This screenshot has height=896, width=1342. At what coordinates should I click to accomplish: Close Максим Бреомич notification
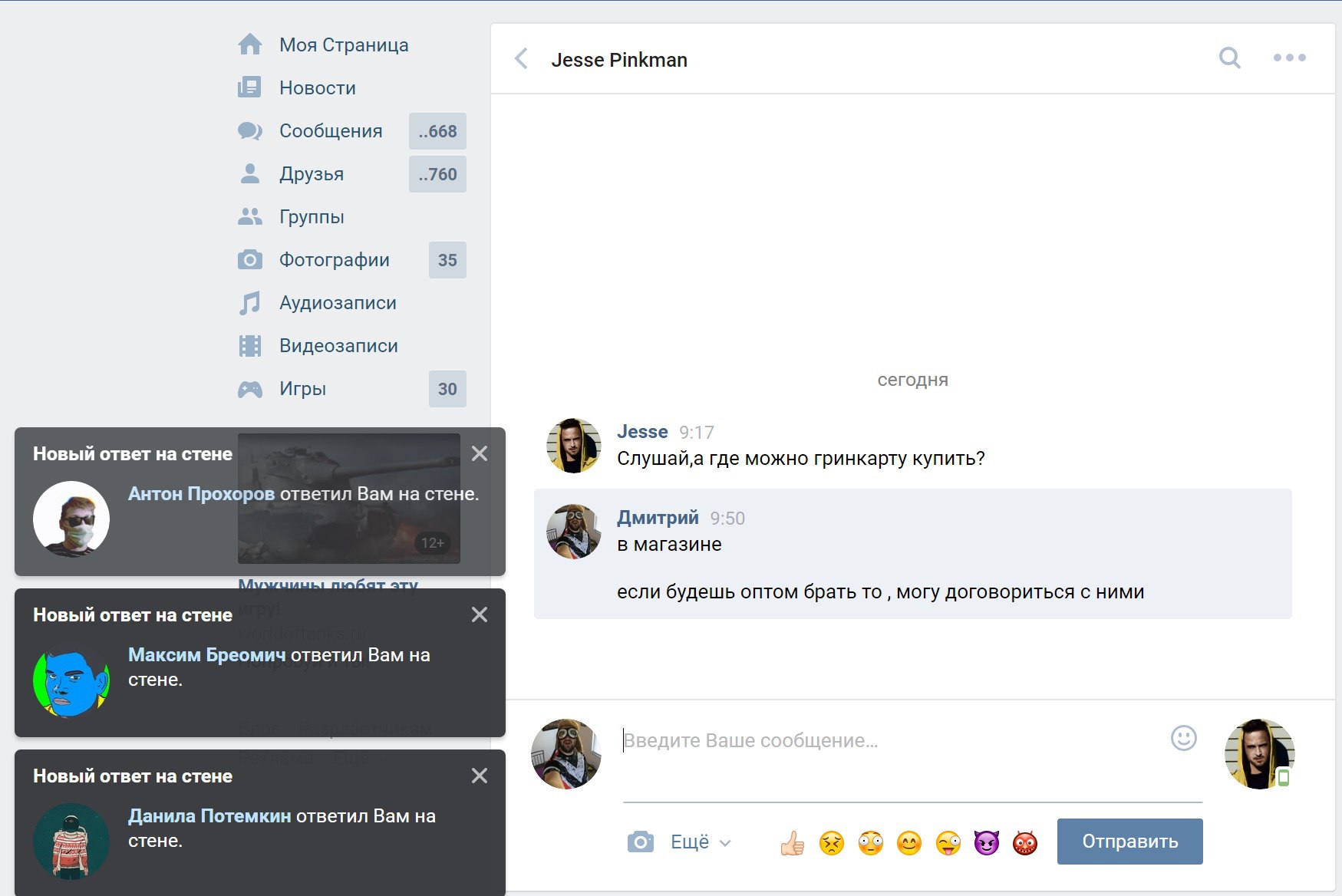[x=480, y=614]
